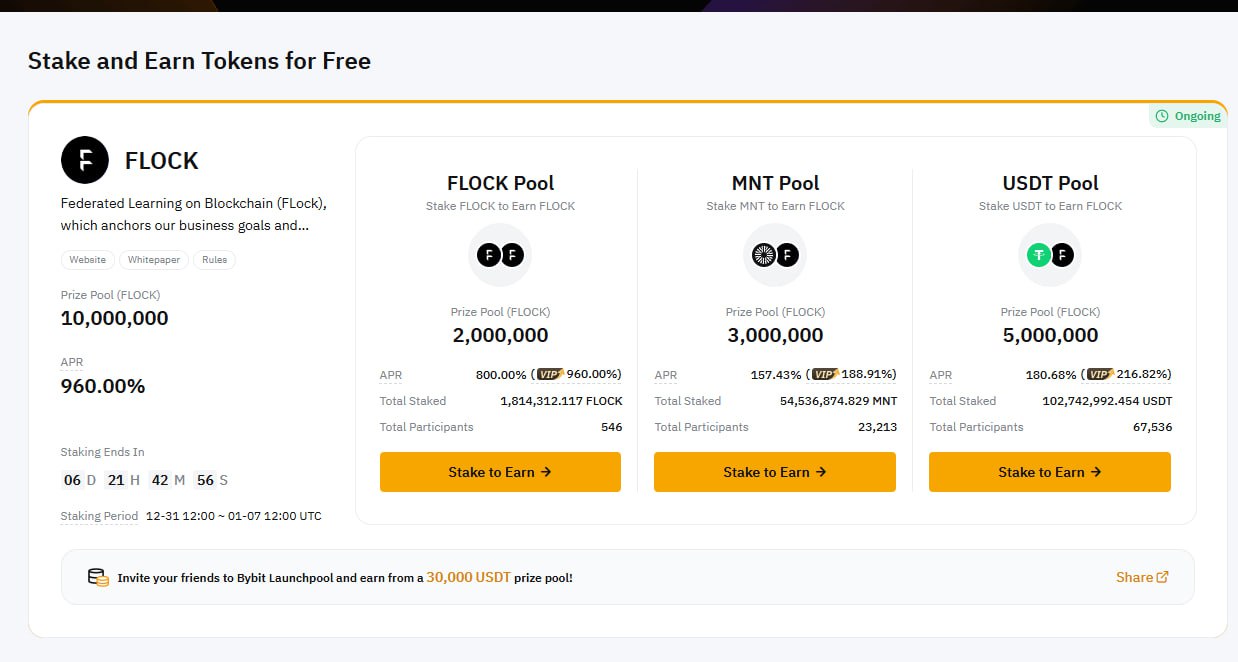The width and height of the screenshot is (1238, 662).
Task: Click the USDT Pool paired token icon
Action: (x=1050, y=255)
